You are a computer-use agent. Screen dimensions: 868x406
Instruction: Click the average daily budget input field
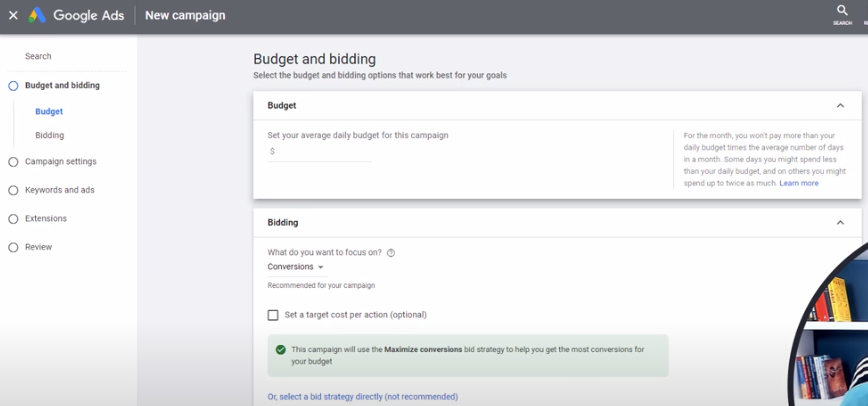[324, 152]
